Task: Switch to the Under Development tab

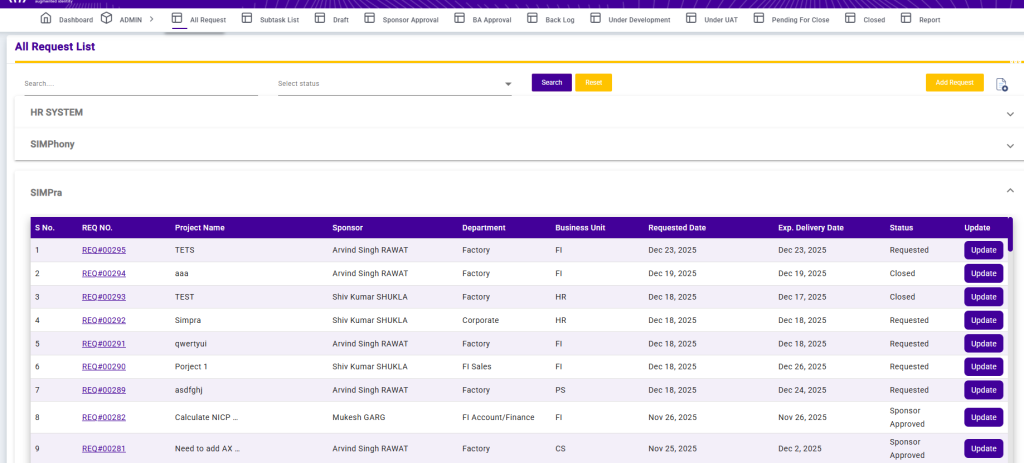Action: pos(639,20)
